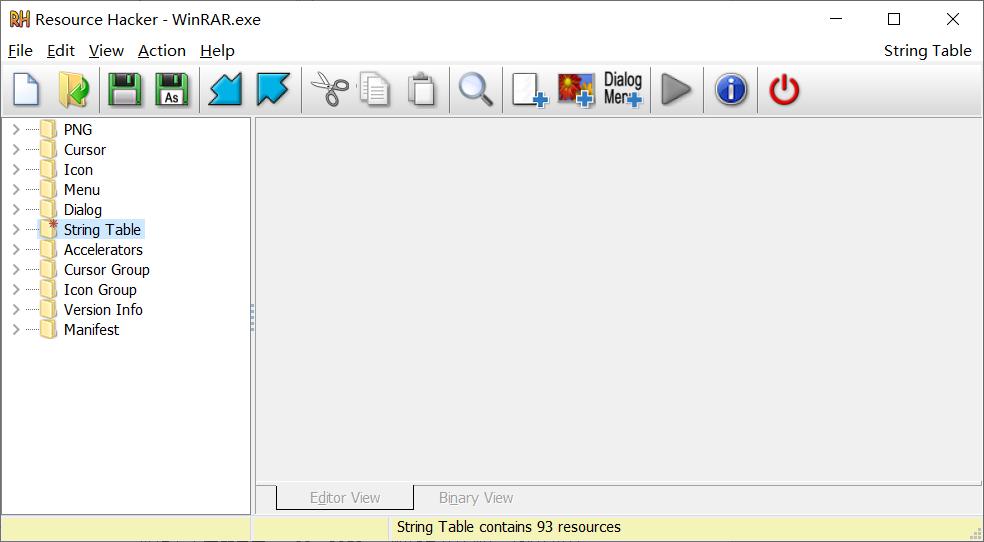Open the Edit menu
The width and height of the screenshot is (984, 542).
(61, 51)
